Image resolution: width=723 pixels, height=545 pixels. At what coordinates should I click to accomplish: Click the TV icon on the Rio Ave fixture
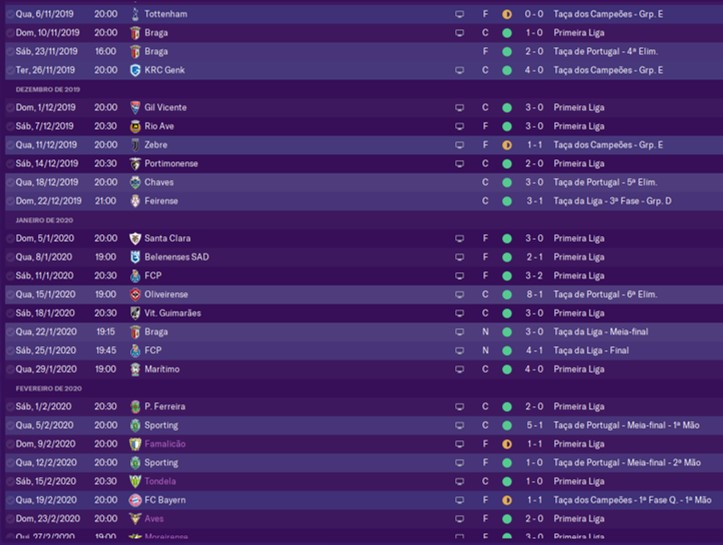coord(460,126)
